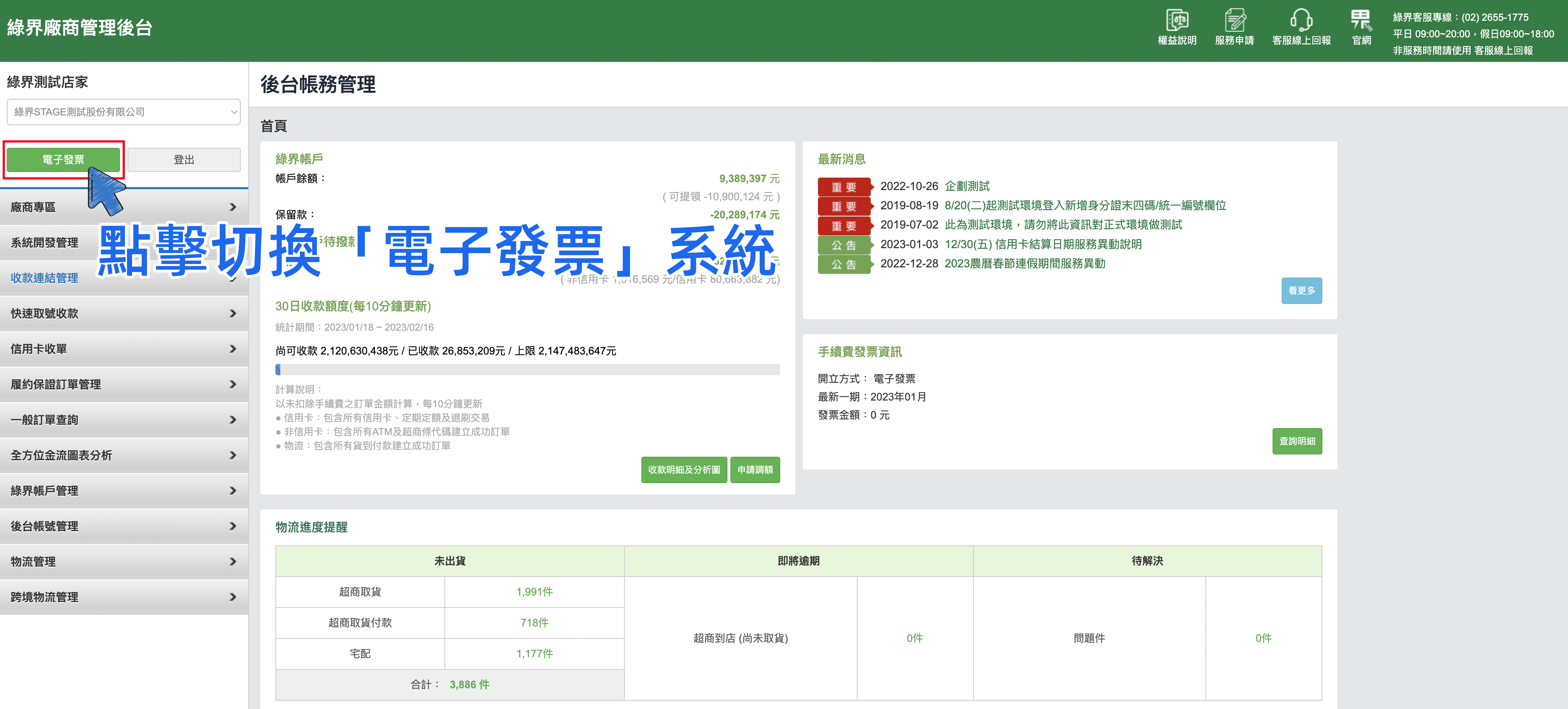Click the 0件 超商到店 count

pos(914,638)
